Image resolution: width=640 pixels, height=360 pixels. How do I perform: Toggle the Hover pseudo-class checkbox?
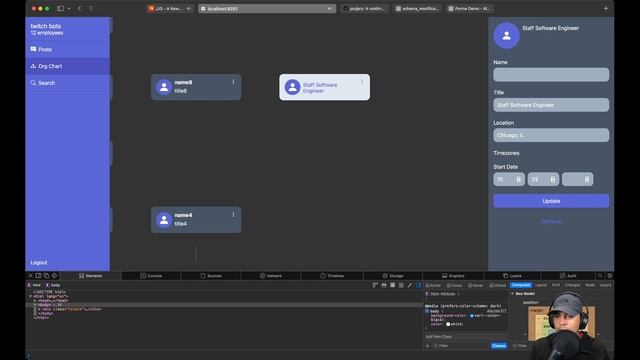click(470, 285)
